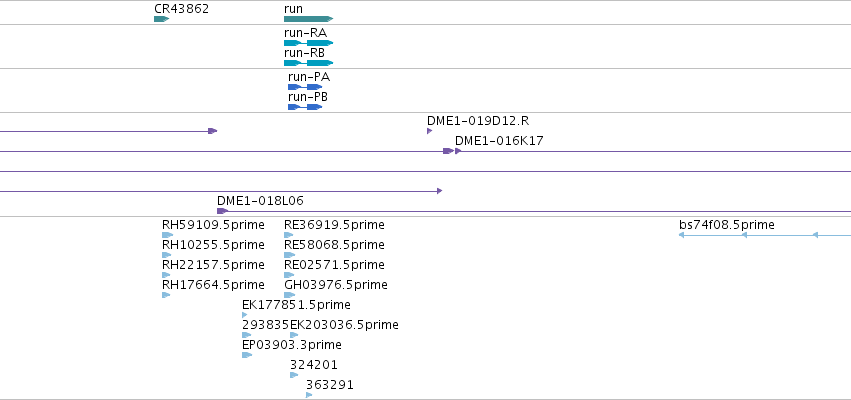This screenshot has height=400, width=851.
Task: Select the CR43862 gene arrow glyph
Action: [161, 19]
